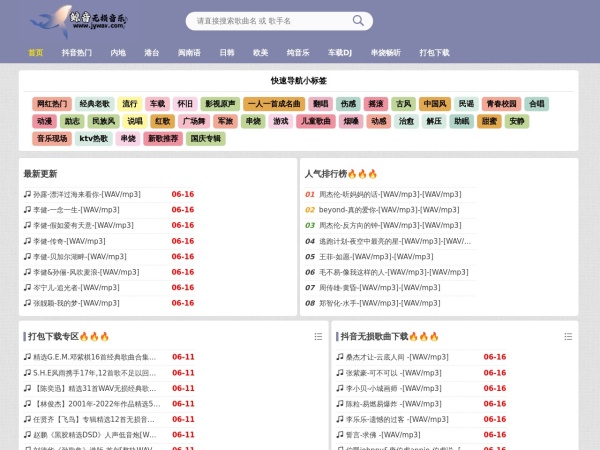Open the 抖音热门 navigation tab
The image size is (600, 450).
point(77,52)
